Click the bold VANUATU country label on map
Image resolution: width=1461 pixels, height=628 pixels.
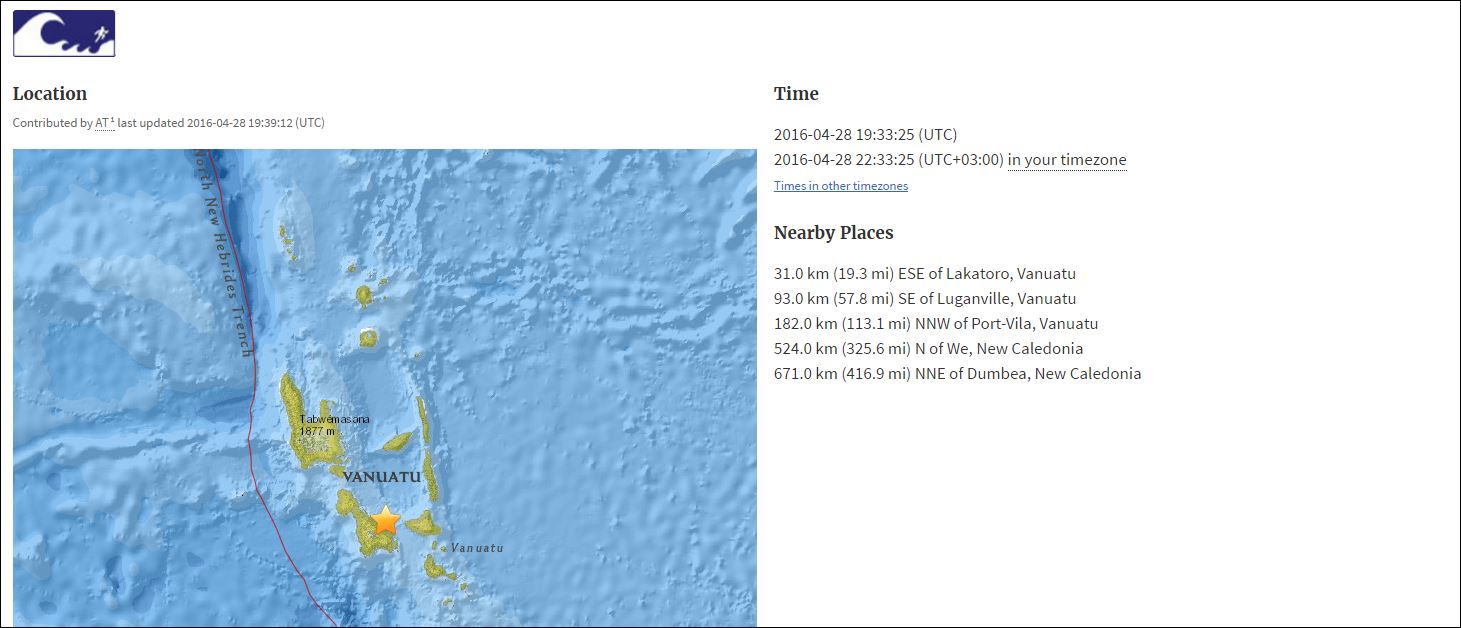[x=381, y=477]
